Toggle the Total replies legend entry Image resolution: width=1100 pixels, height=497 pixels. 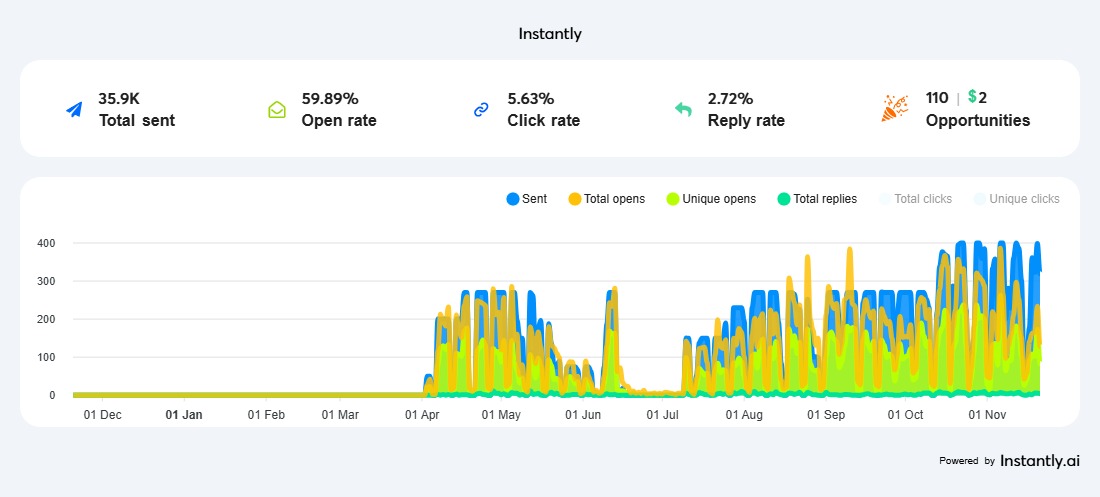click(817, 199)
